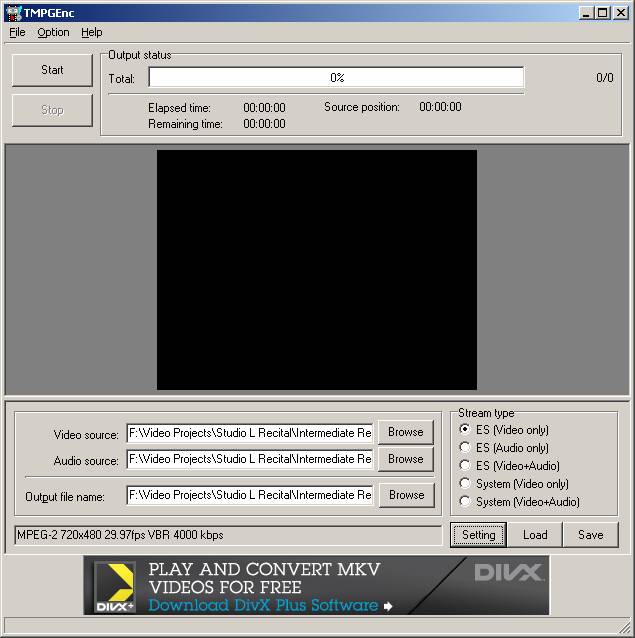This screenshot has width=635, height=638.
Task: Click the Remaining time 00:00:00 value
Action: tap(264, 124)
